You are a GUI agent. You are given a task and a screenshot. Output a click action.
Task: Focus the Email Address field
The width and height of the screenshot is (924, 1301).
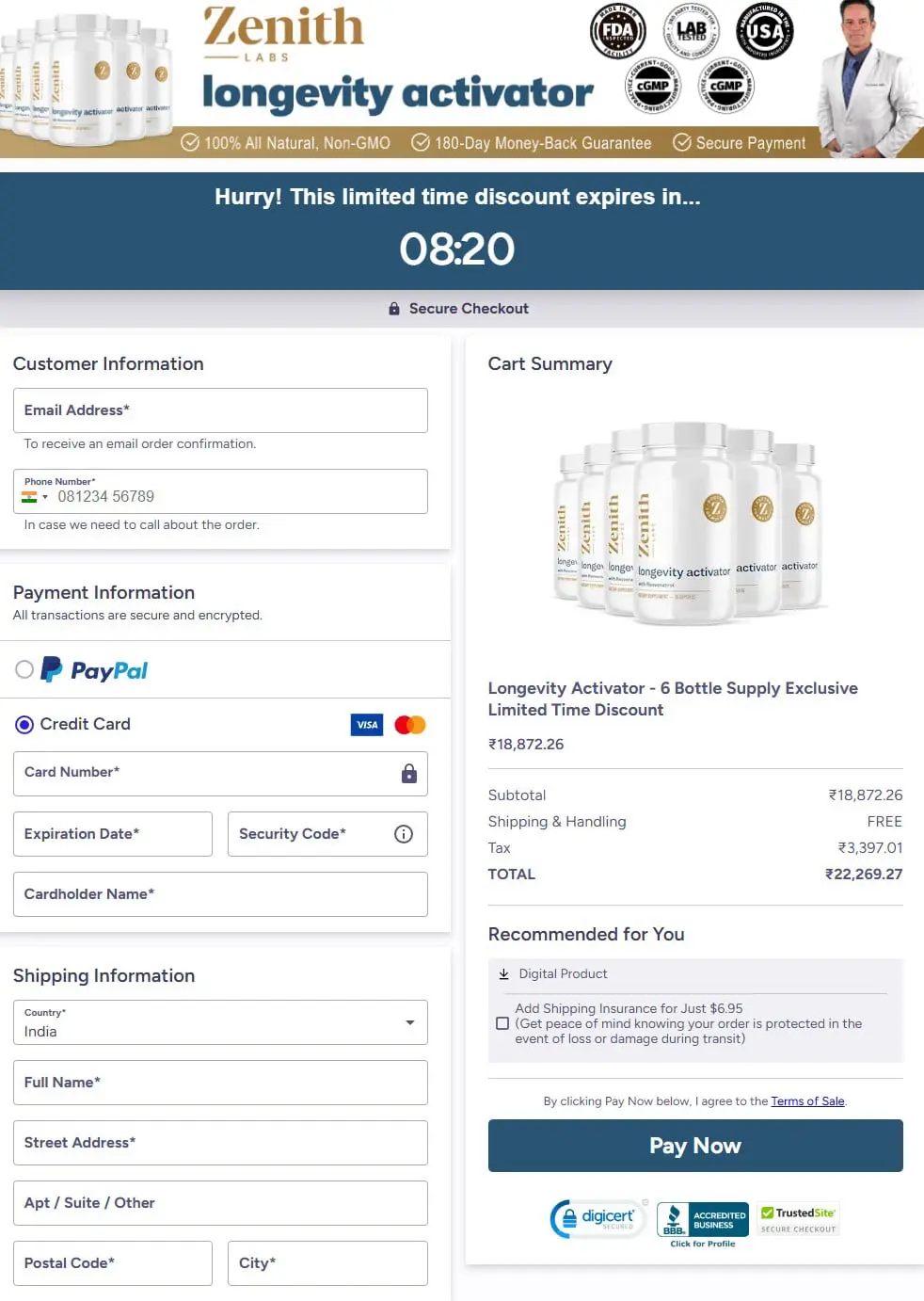coord(220,410)
